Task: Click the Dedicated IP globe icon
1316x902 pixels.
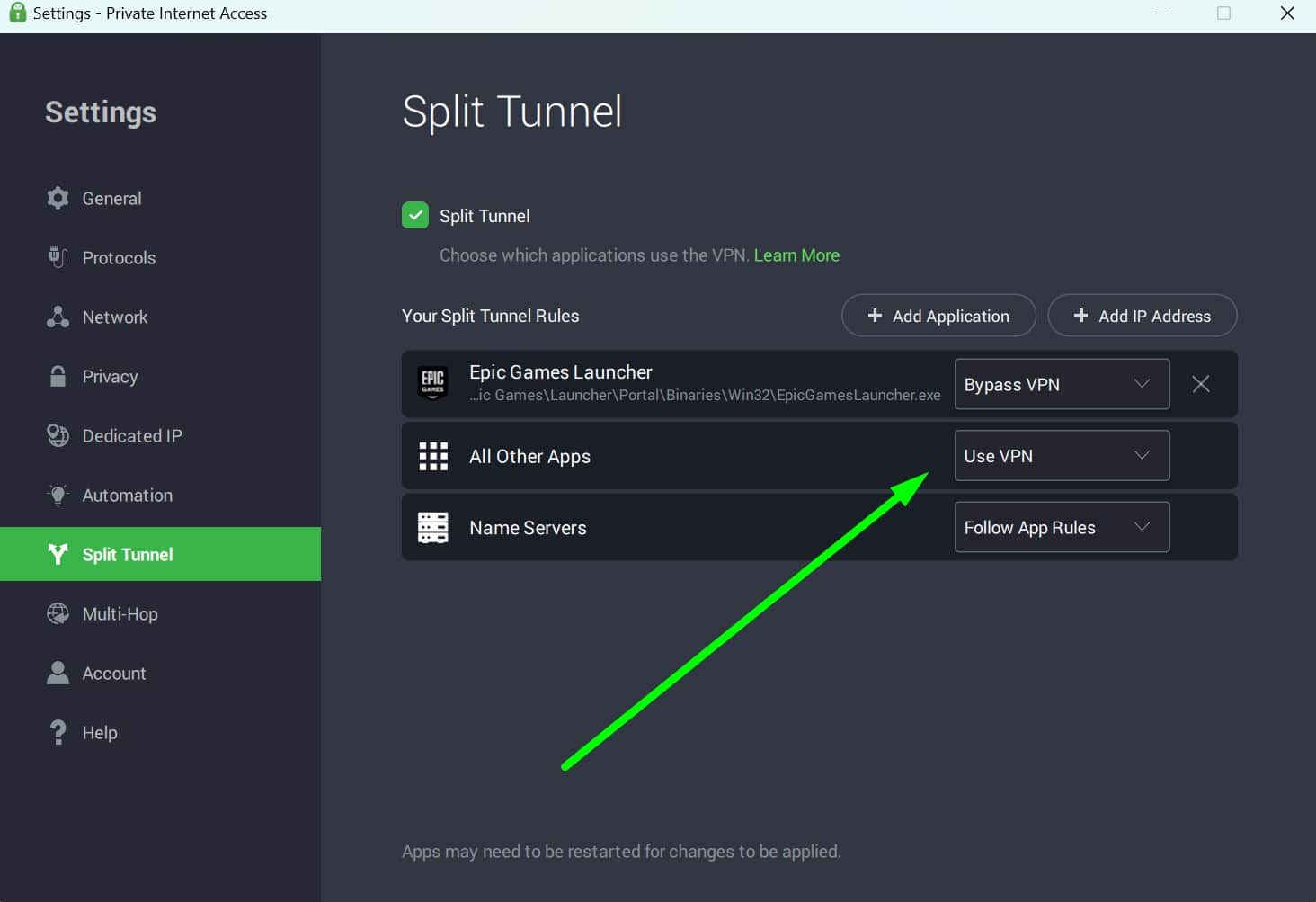Action: click(58, 435)
